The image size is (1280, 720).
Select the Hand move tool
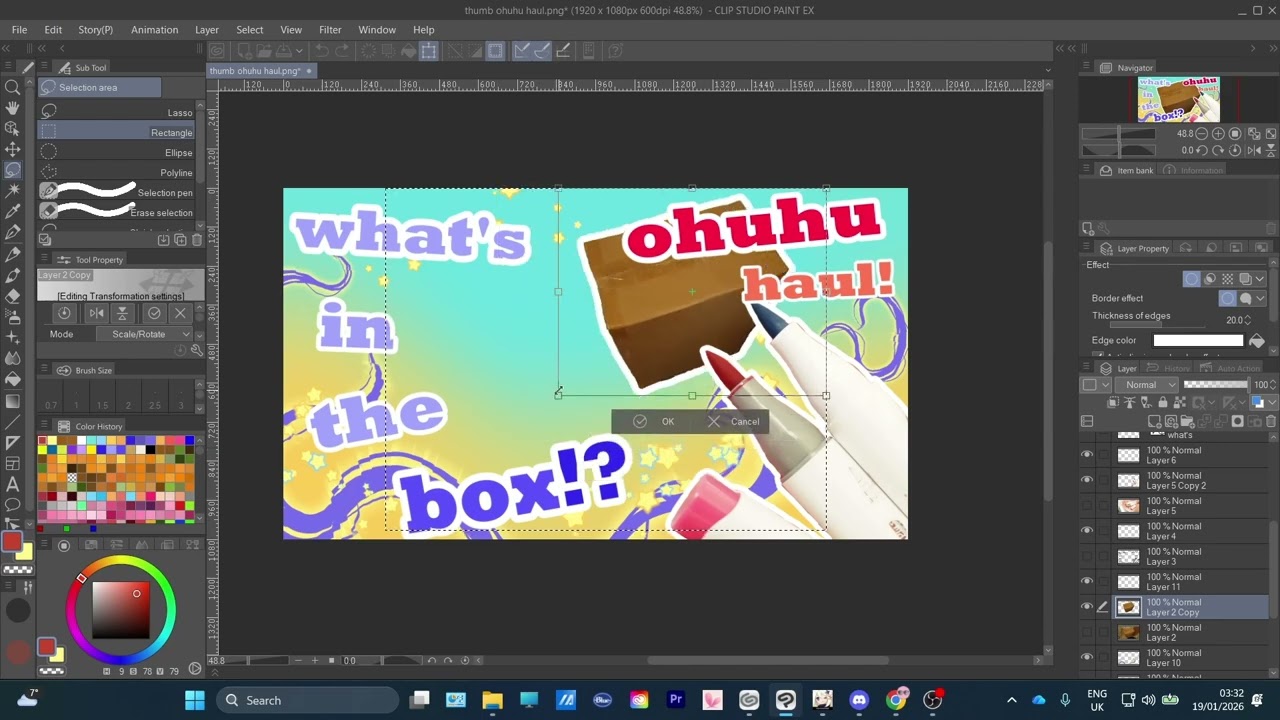tap(13, 108)
